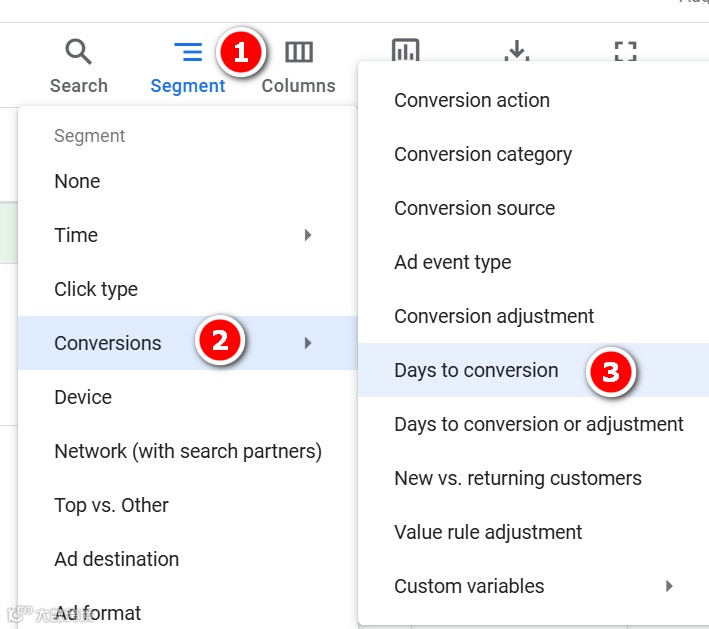The width and height of the screenshot is (709, 629).
Task: Click the reports chart icon
Action: 406,50
